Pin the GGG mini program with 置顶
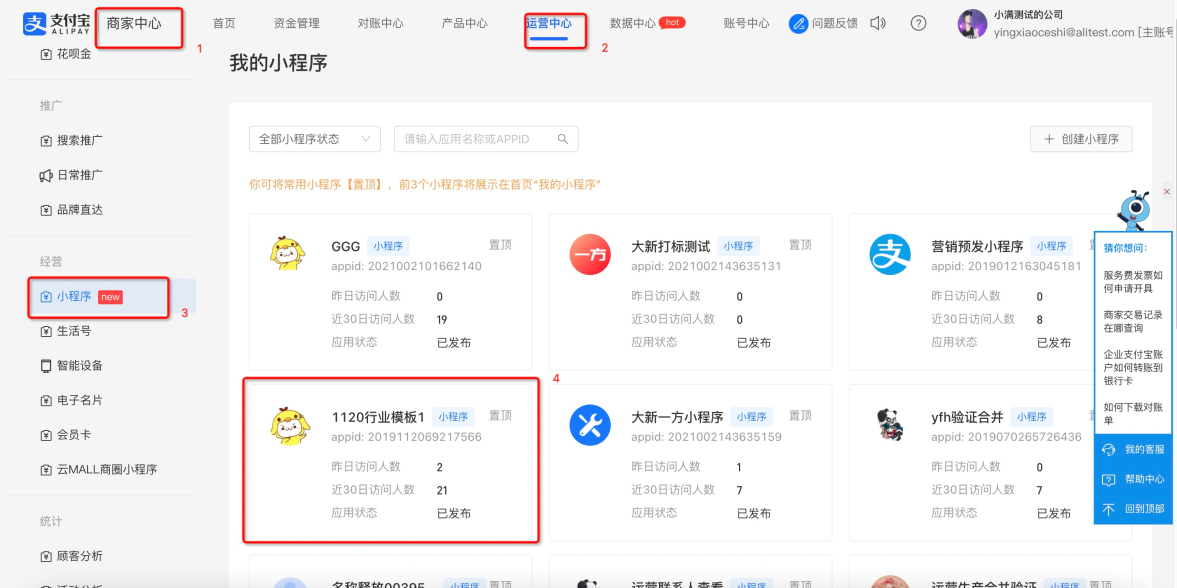This screenshot has height=588, width=1177. (x=501, y=245)
